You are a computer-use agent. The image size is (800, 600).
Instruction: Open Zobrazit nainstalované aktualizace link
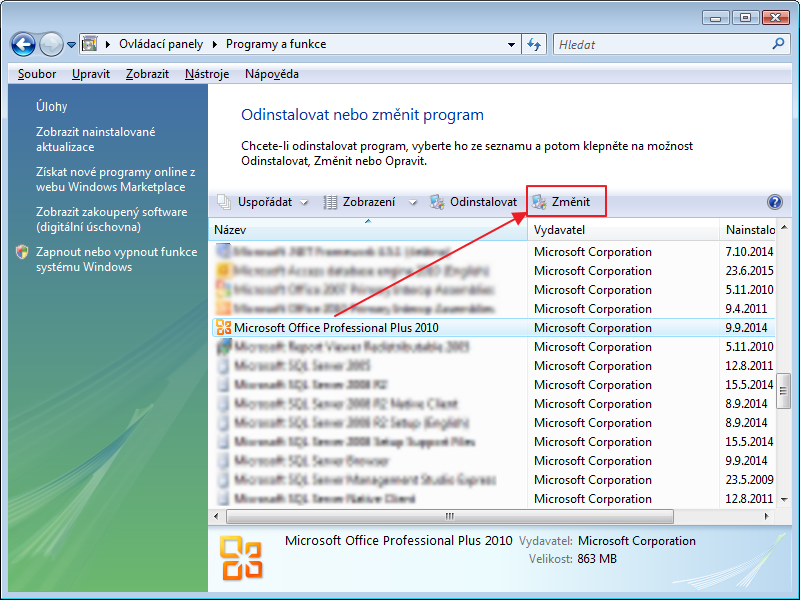tap(95, 139)
